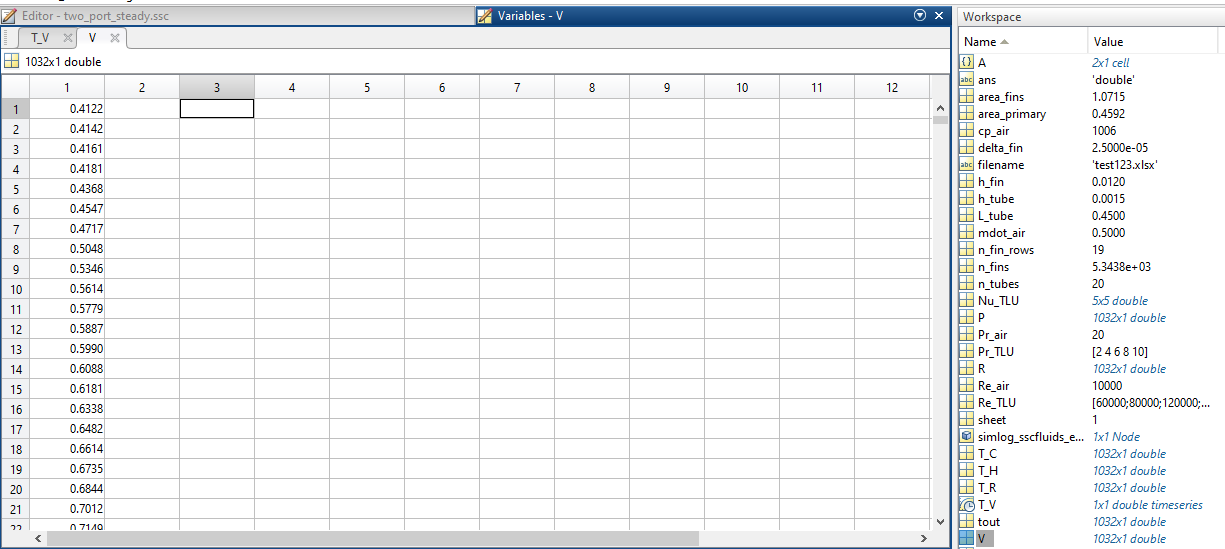Select the Pr_air variable icon
Image resolution: width=1225 pixels, height=549 pixels.
[x=966, y=334]
